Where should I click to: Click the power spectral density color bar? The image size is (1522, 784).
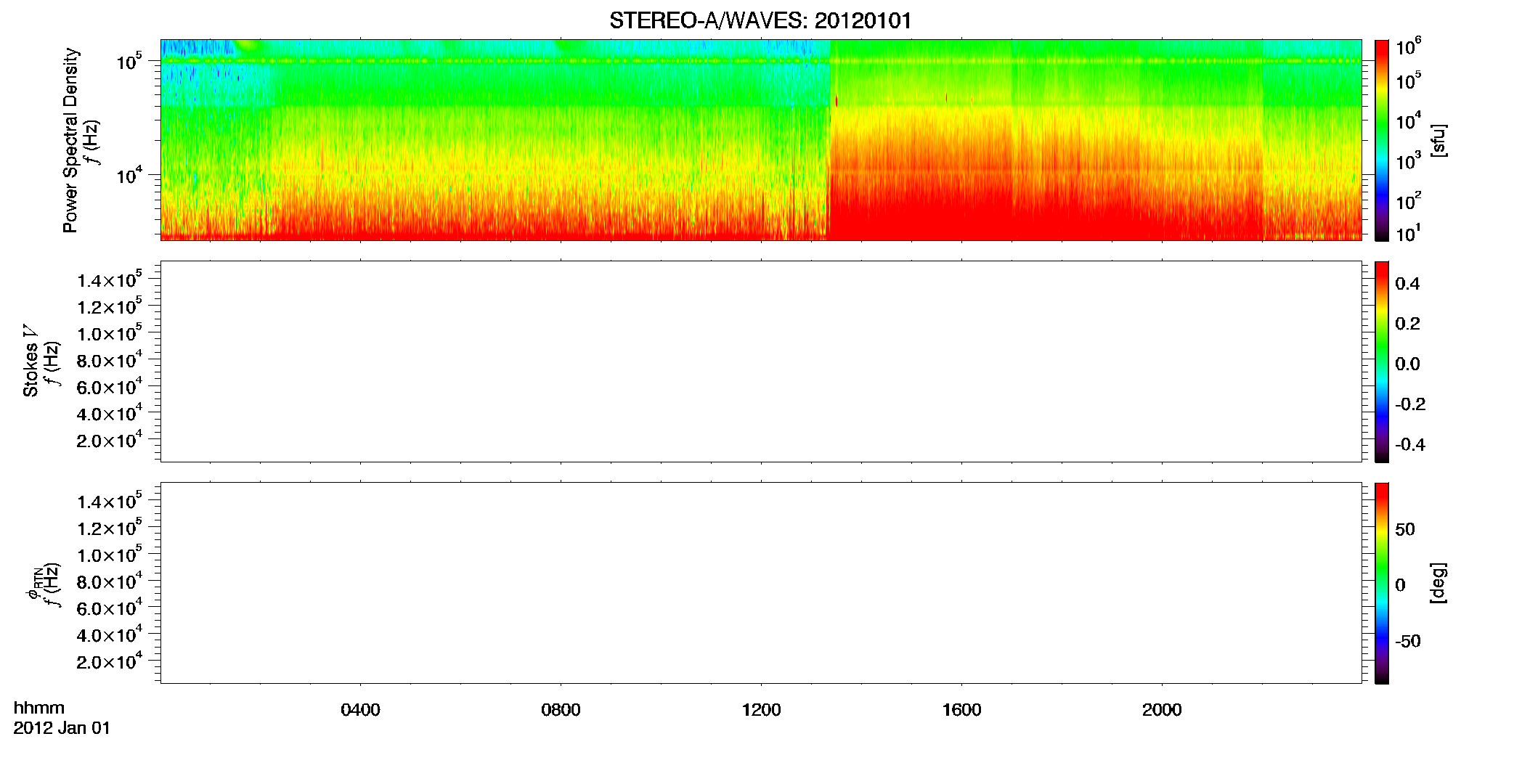click(1382, 140)
